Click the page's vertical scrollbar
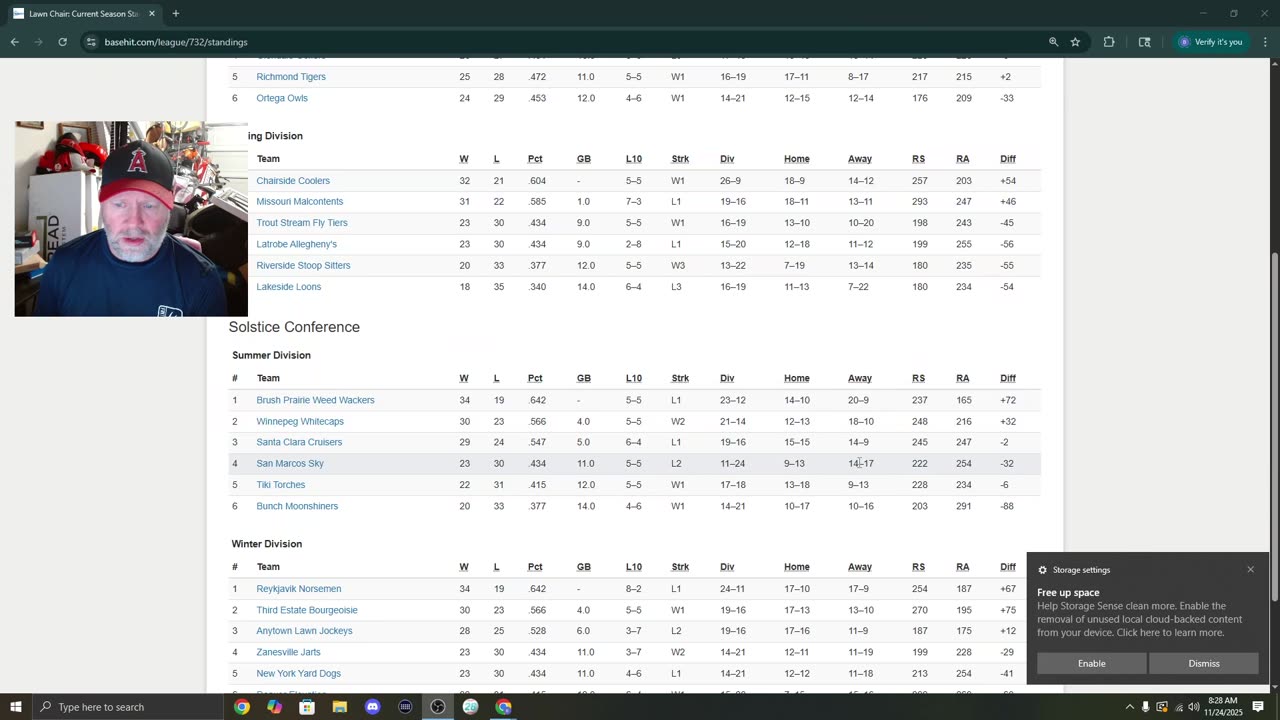Screen dimensions: 1280x720 [x=1274, y=425]
